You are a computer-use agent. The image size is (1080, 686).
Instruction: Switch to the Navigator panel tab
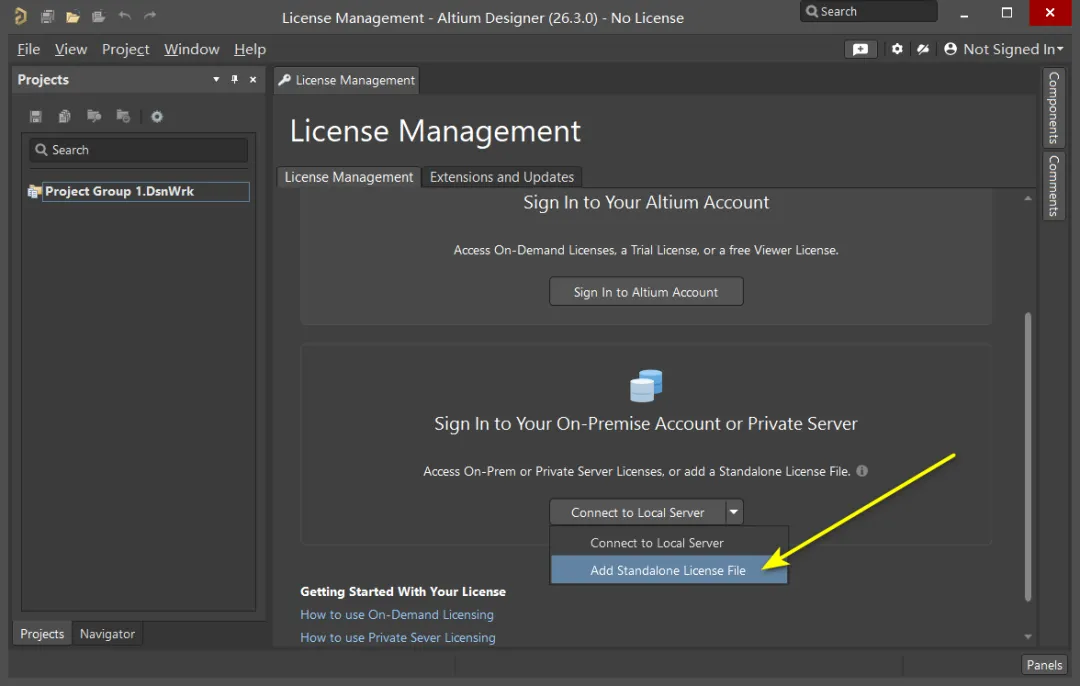107,634
